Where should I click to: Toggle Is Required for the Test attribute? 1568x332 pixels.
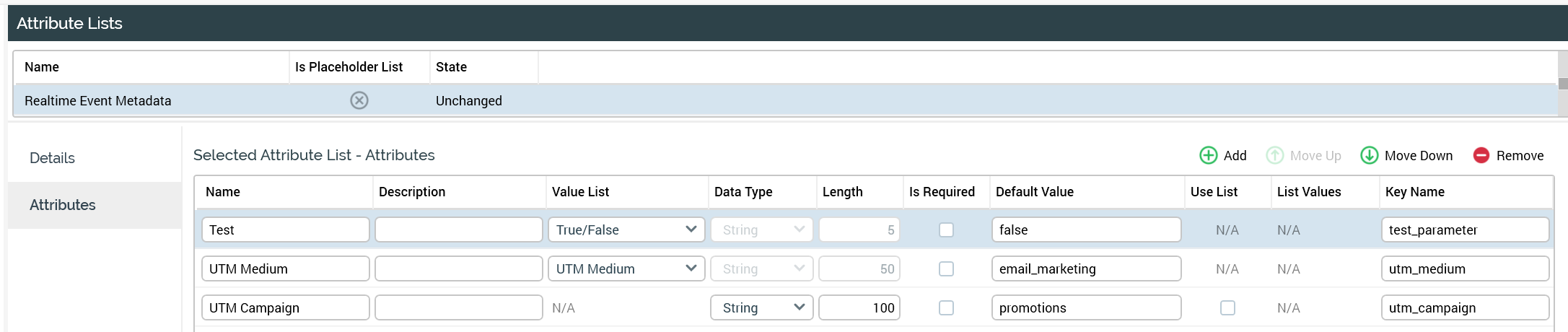[946, 230]
